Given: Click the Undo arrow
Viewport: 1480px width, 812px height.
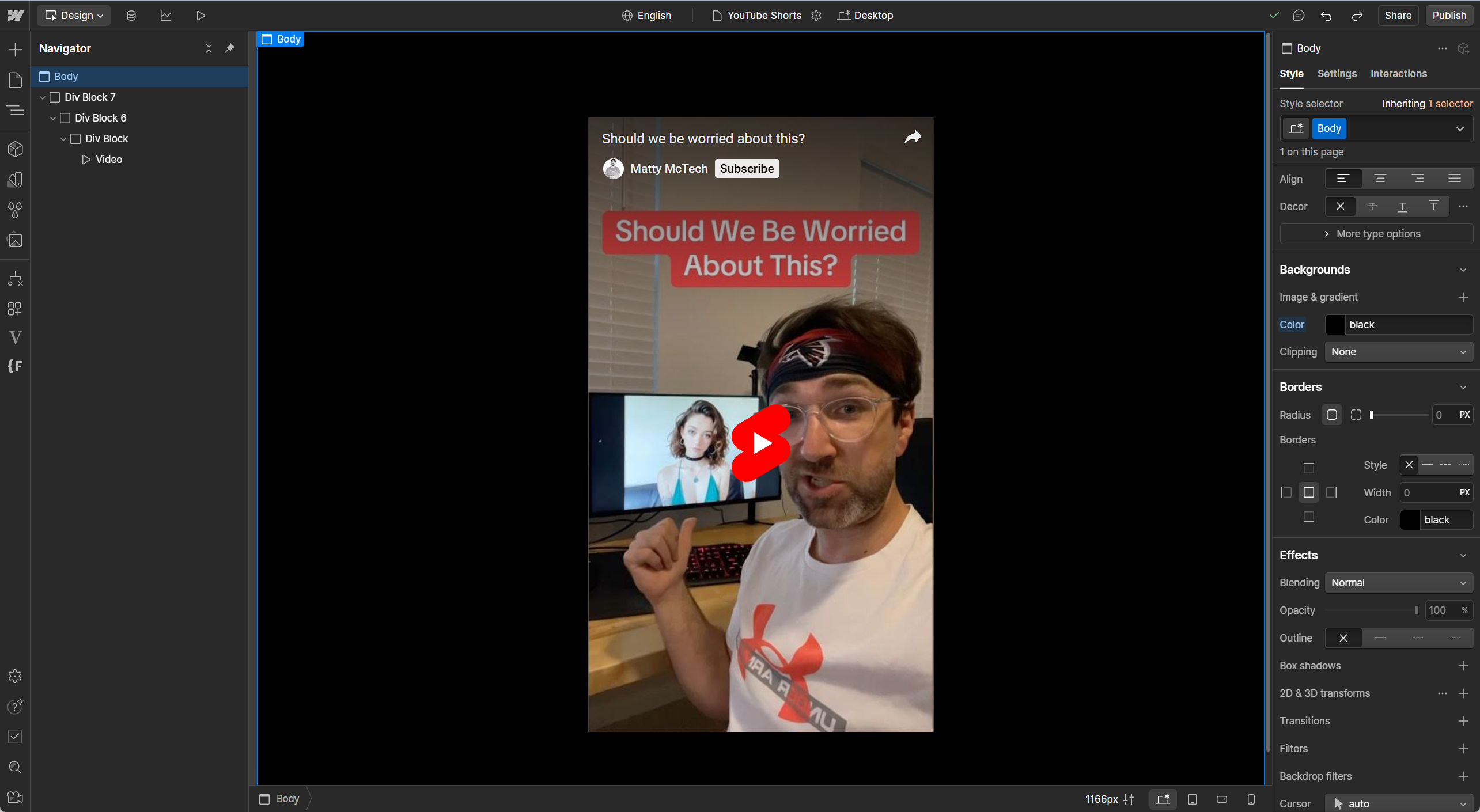Looking at the screenshot, I should pyautogui.click(x=1326, y=16).
